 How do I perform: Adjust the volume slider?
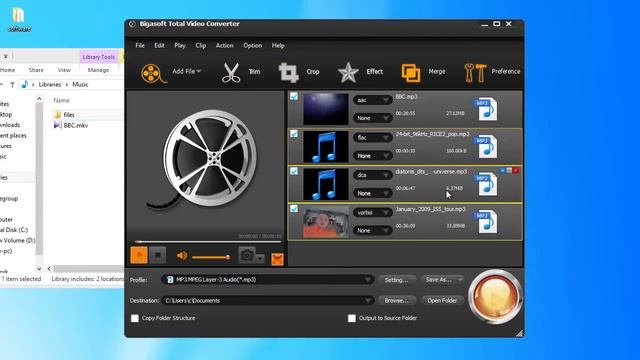pos(211,257)
